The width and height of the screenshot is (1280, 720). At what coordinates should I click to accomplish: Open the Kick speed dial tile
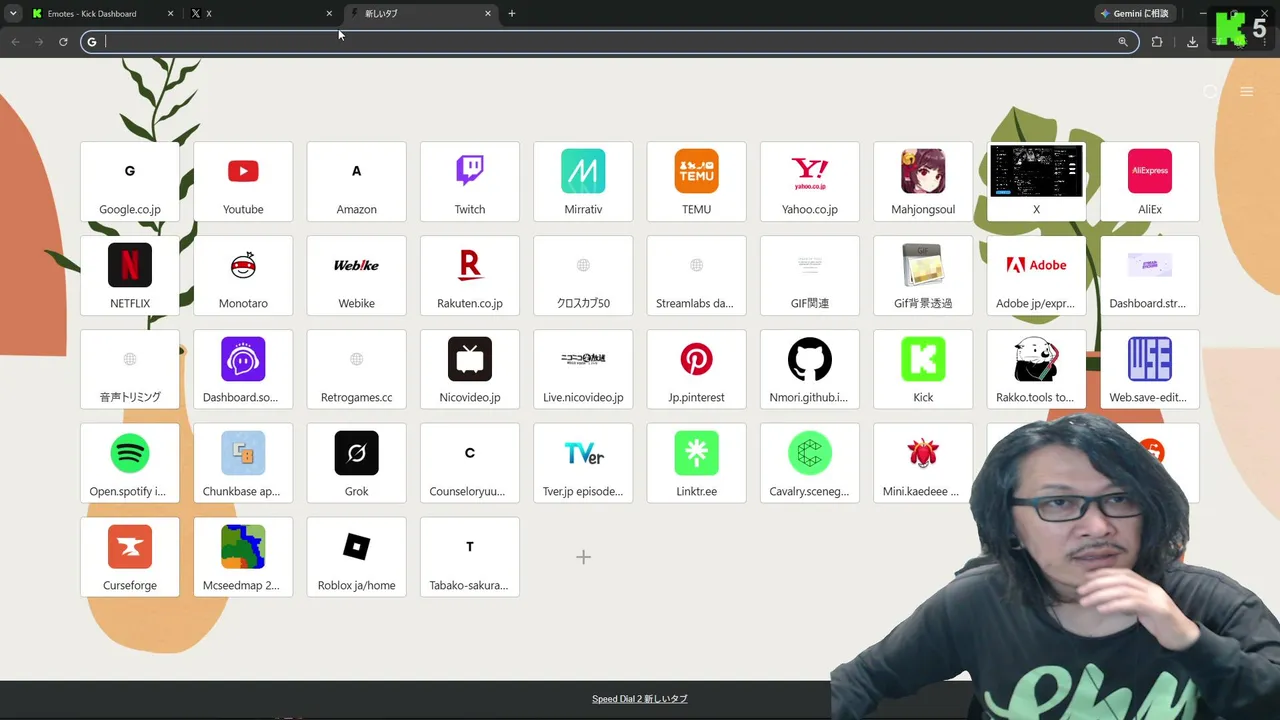pos(923,369)
